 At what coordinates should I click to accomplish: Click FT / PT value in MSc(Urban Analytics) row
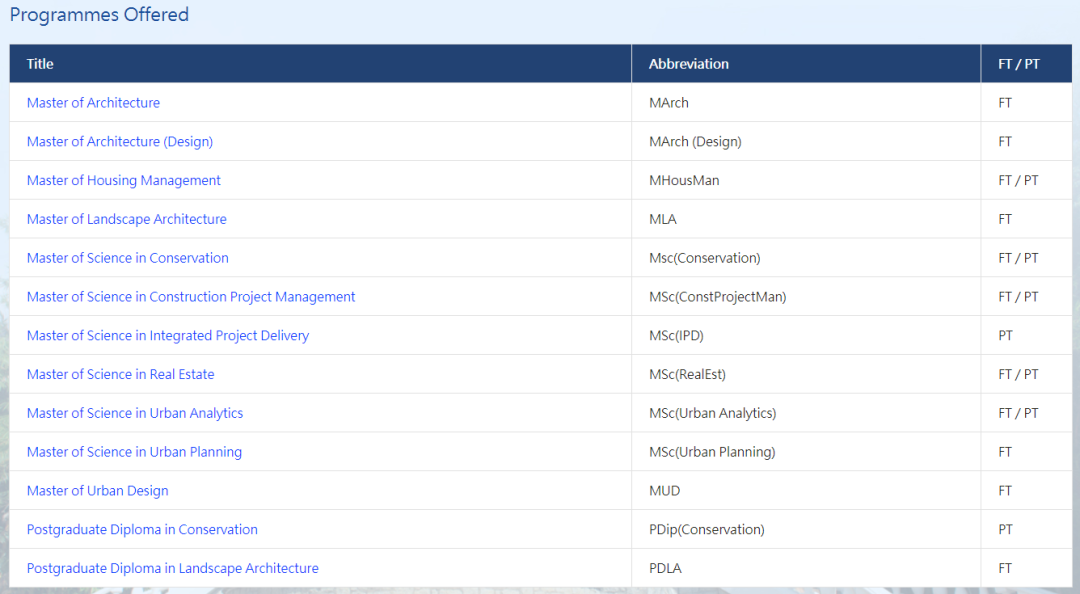(1018, 413)
